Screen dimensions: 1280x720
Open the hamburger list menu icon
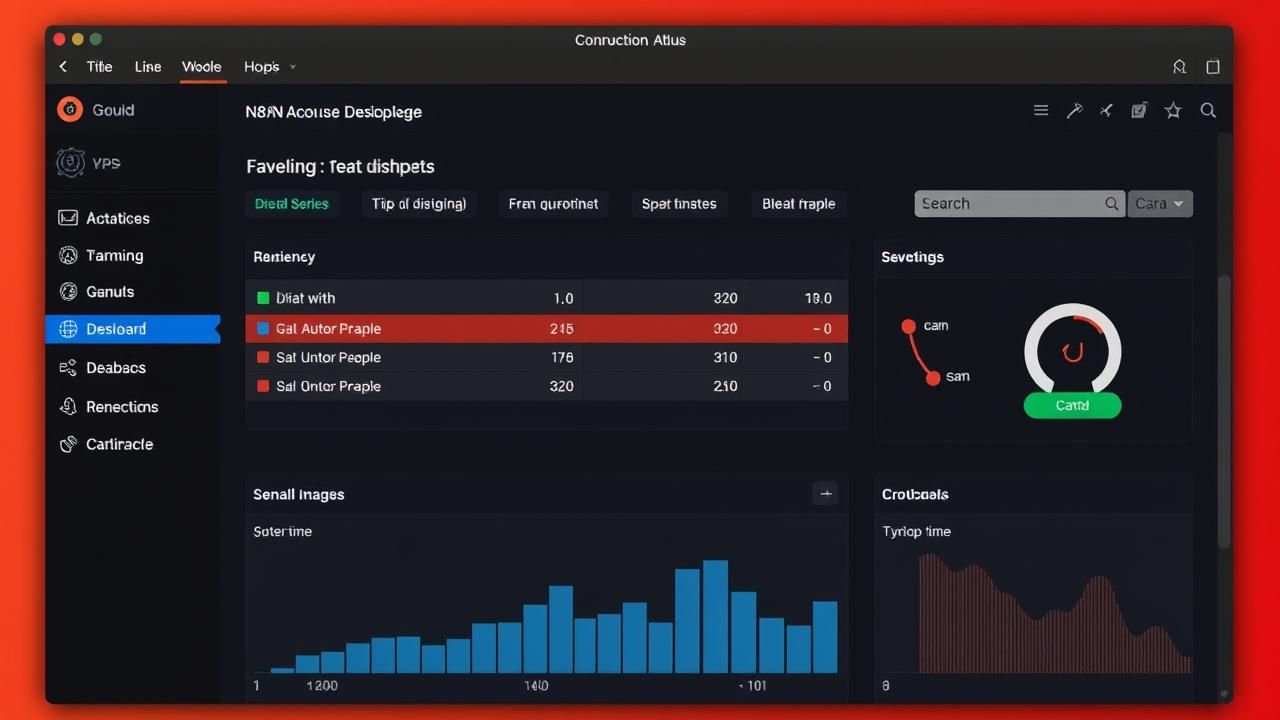[x=1041, y=111]
